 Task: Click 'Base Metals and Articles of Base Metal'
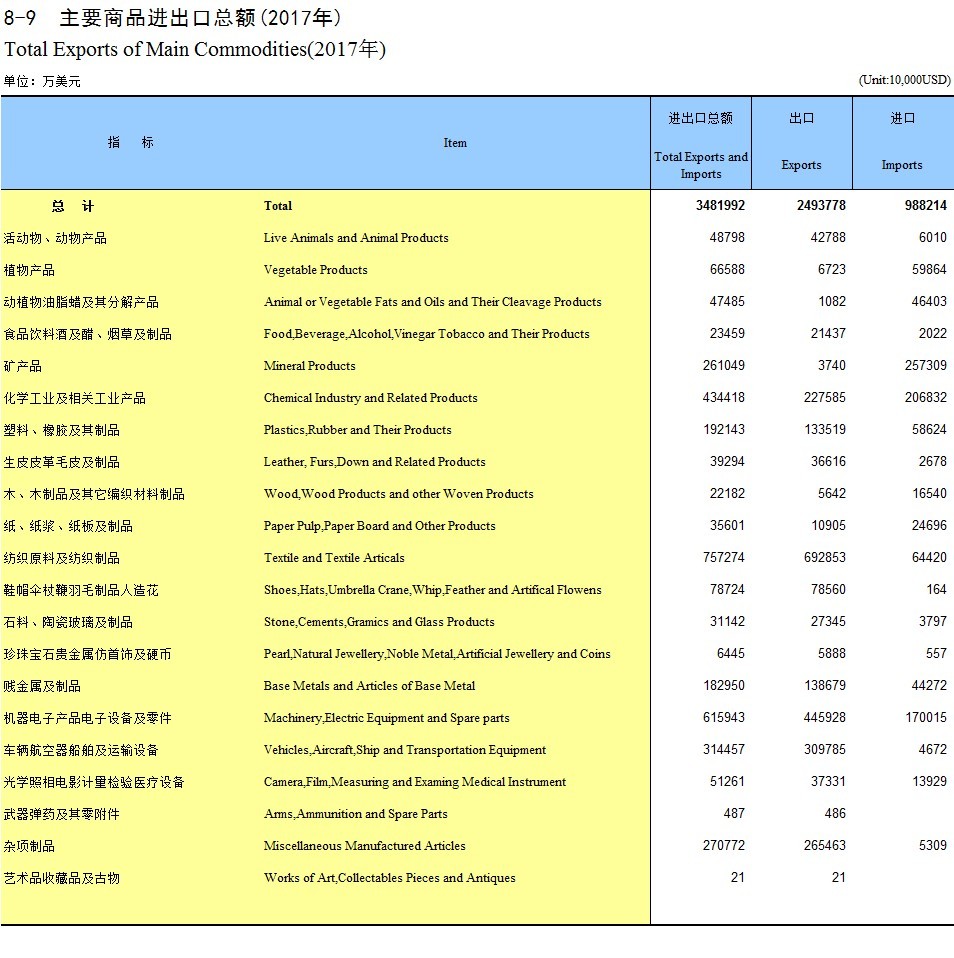[x=369, y=686]
